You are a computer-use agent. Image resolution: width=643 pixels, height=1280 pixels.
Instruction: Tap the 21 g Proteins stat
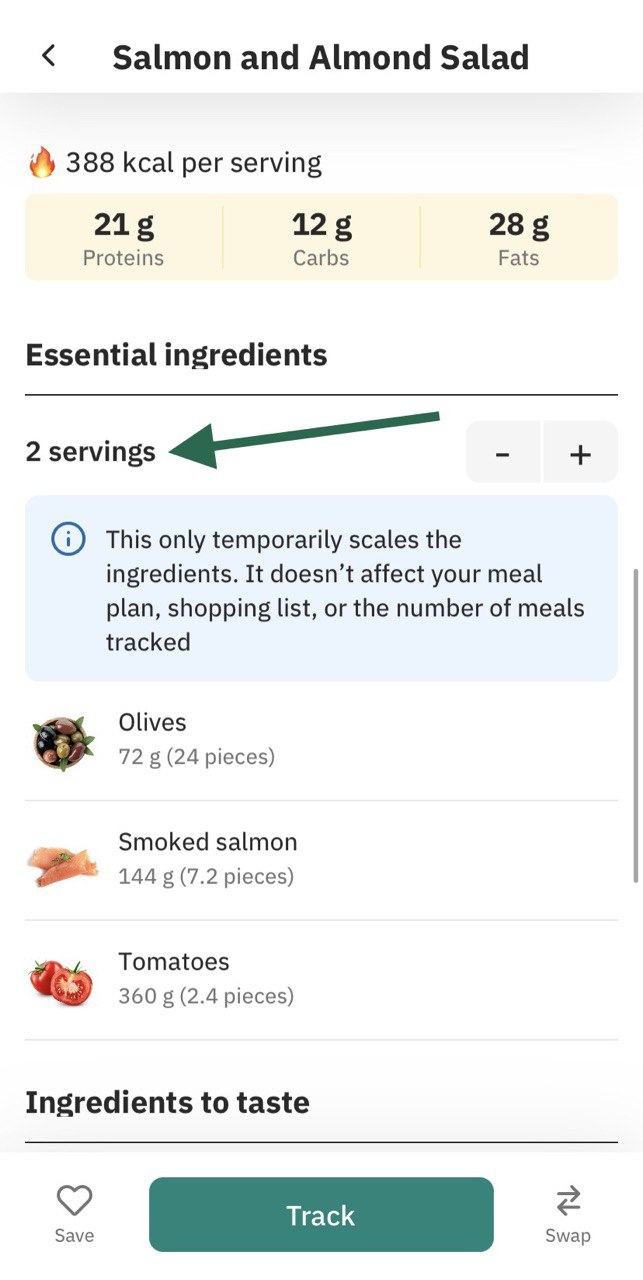123,238
